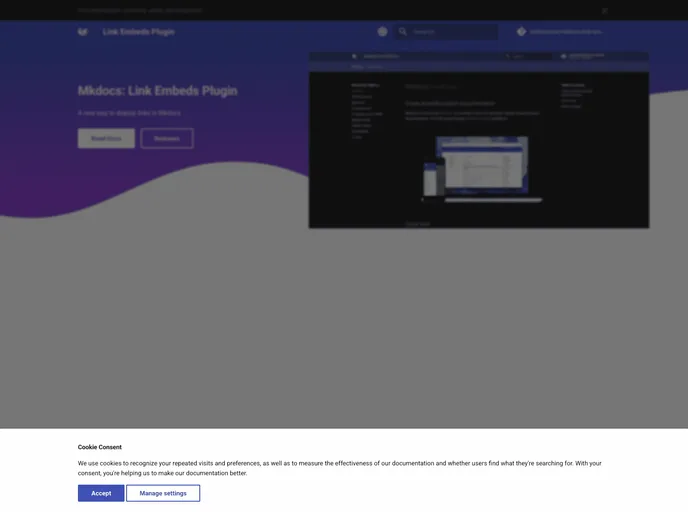This screenshot has width=688, height=512.
Task: Click the Mkdocs: Link Embeds Plugin heading
Action: click(x=158, y=91)
